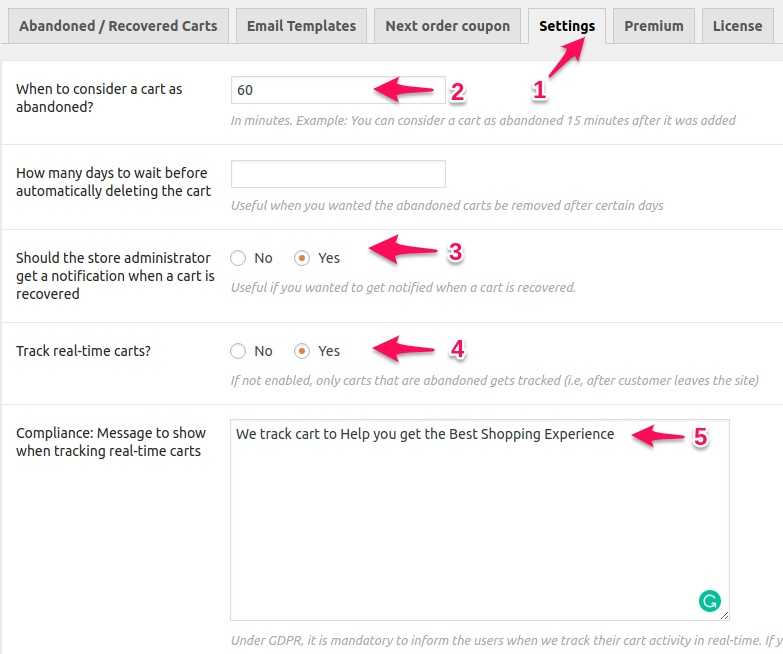Viewport: 783px width, 654px height.
Task: Select No for store administrator notification
Action: coord(238,258)
